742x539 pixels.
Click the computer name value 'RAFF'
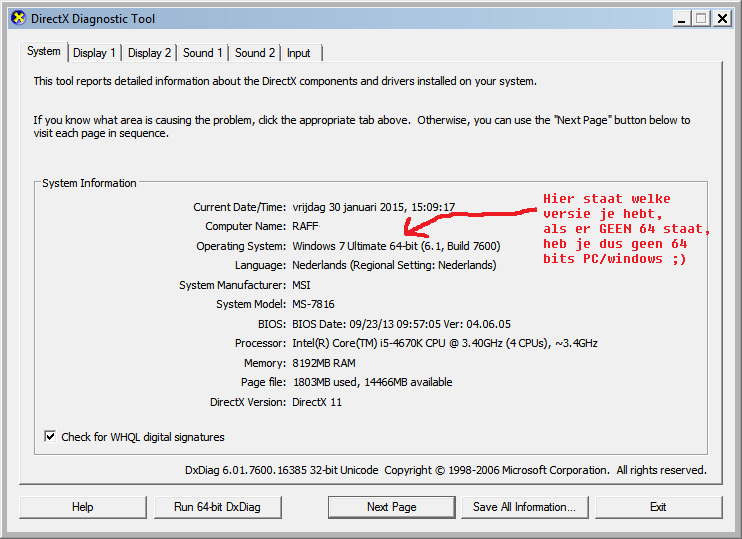305,226
